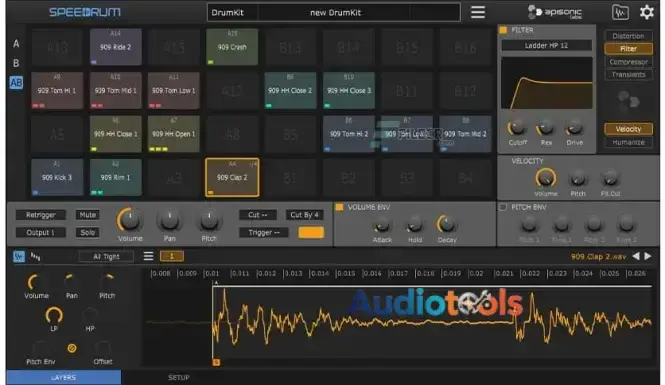Screen dimensions: 665x385
Task: Click the Apisonic Labs logo
Action: [x=555, y=12]
